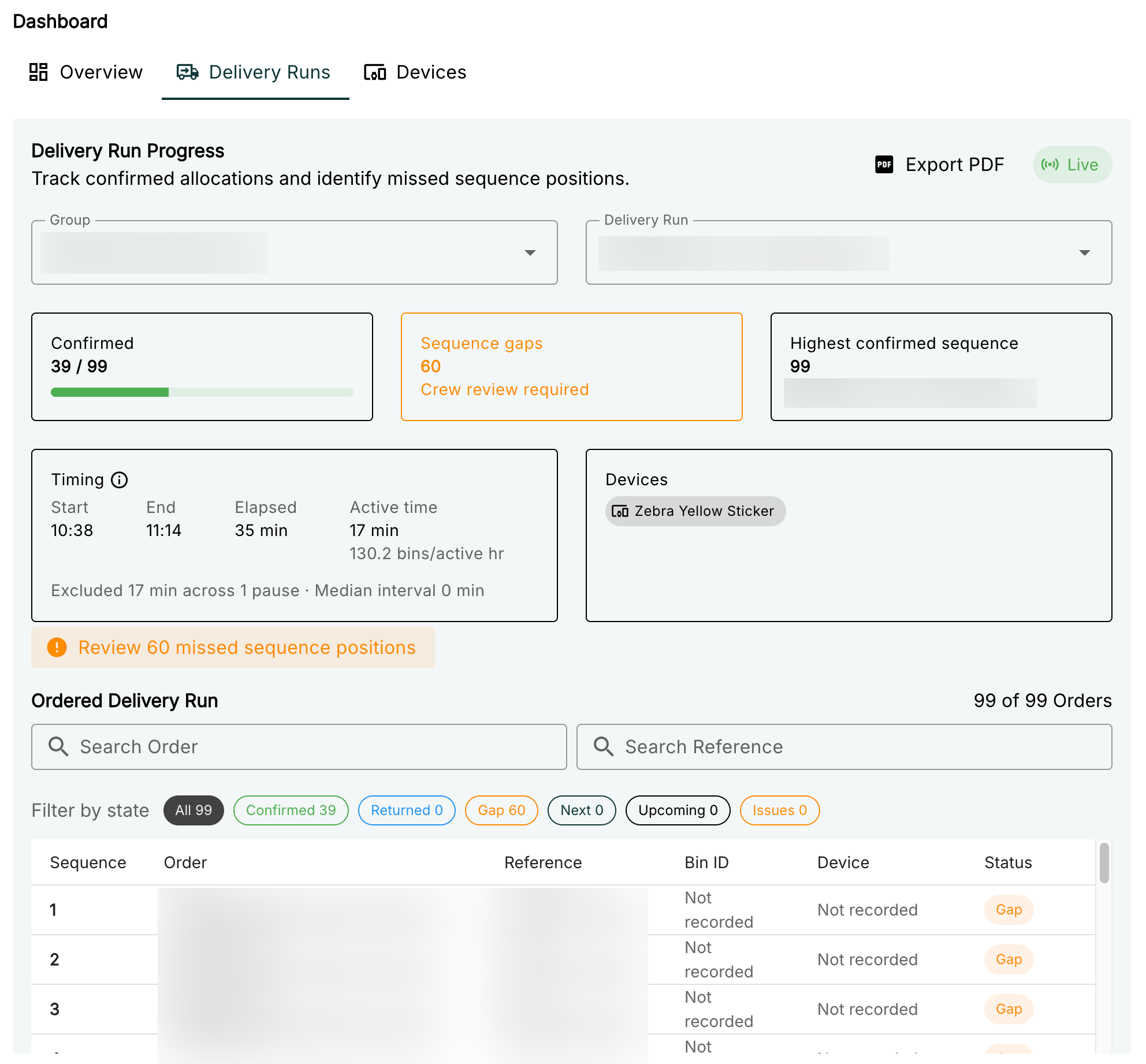Click the Gap status badge in row 2
Screen dimensions: 1146x1064
click(x=1009, y=959)
